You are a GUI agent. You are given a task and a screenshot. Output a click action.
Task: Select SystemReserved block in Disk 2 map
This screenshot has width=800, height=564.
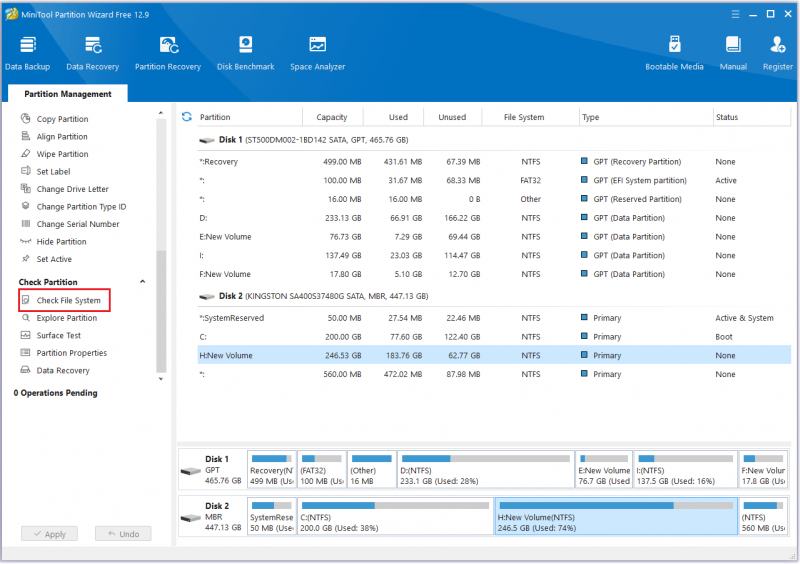[271, 516]
